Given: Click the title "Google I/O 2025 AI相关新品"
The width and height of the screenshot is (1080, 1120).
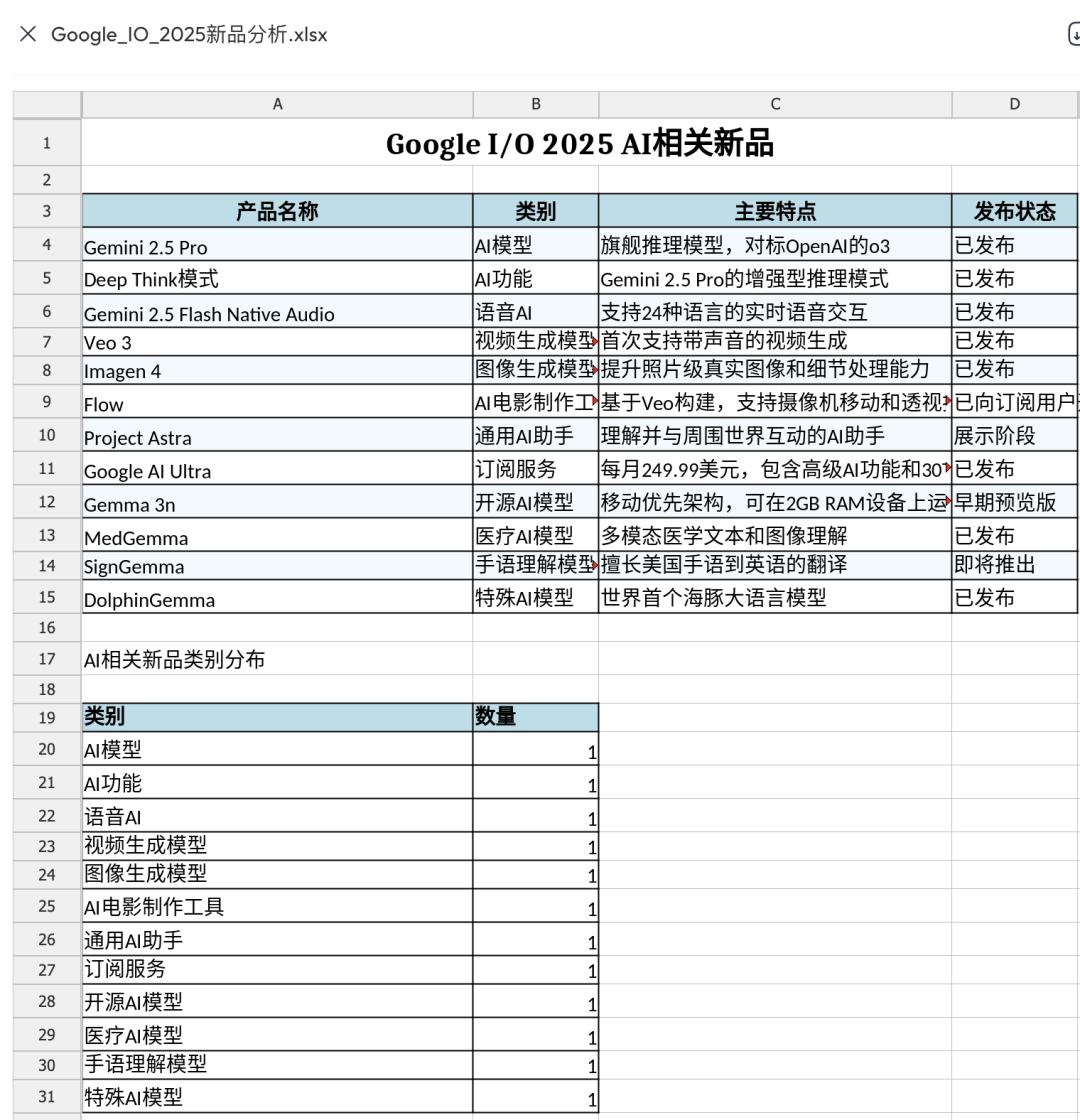Looking at the screenshot, I should tap(579, 143).
